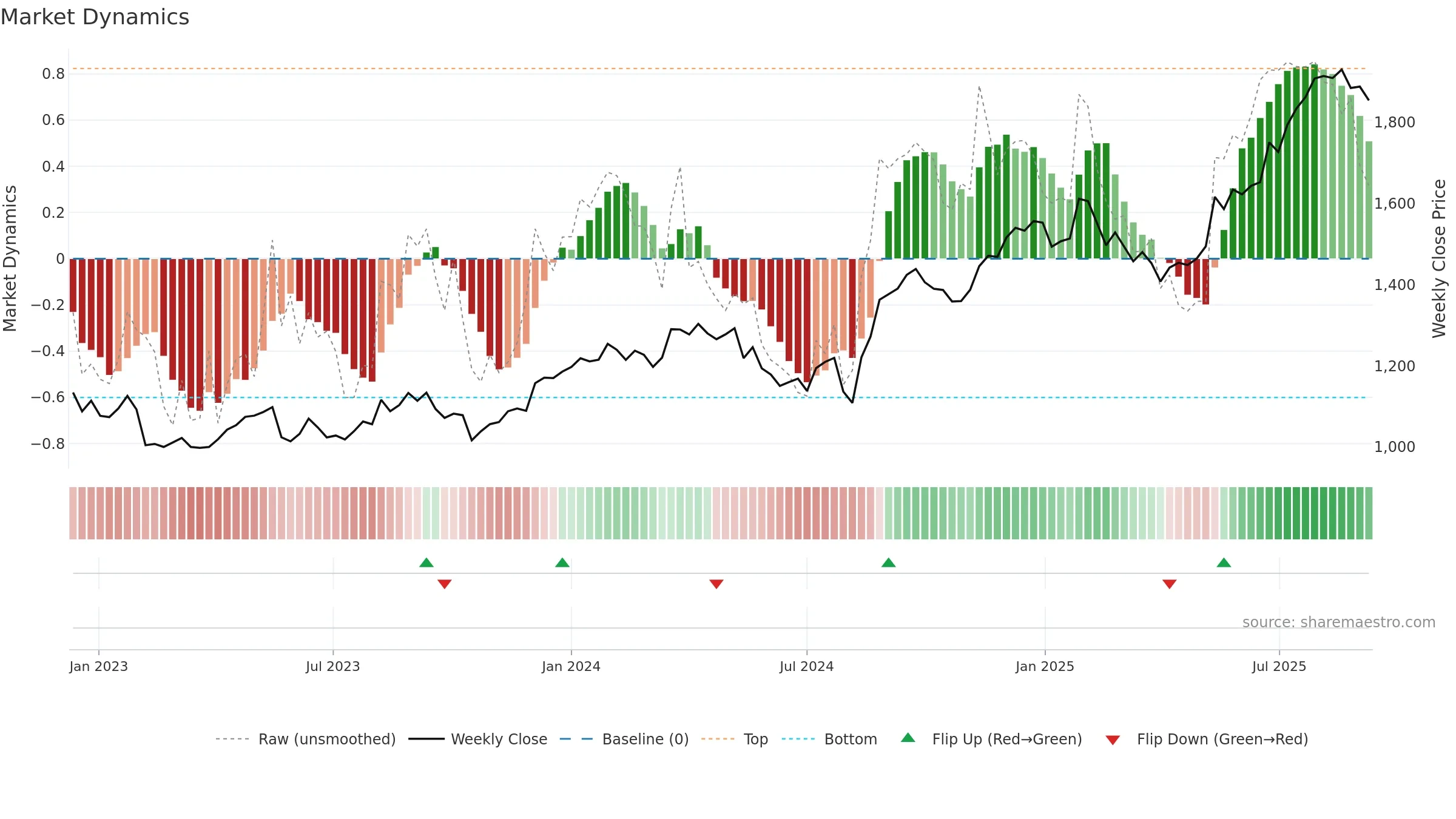Image resolution: width=1456 pixels, height=819 pixels.
Task: Click the Weekly Close Price axis title
Action: click(1439, 258)
